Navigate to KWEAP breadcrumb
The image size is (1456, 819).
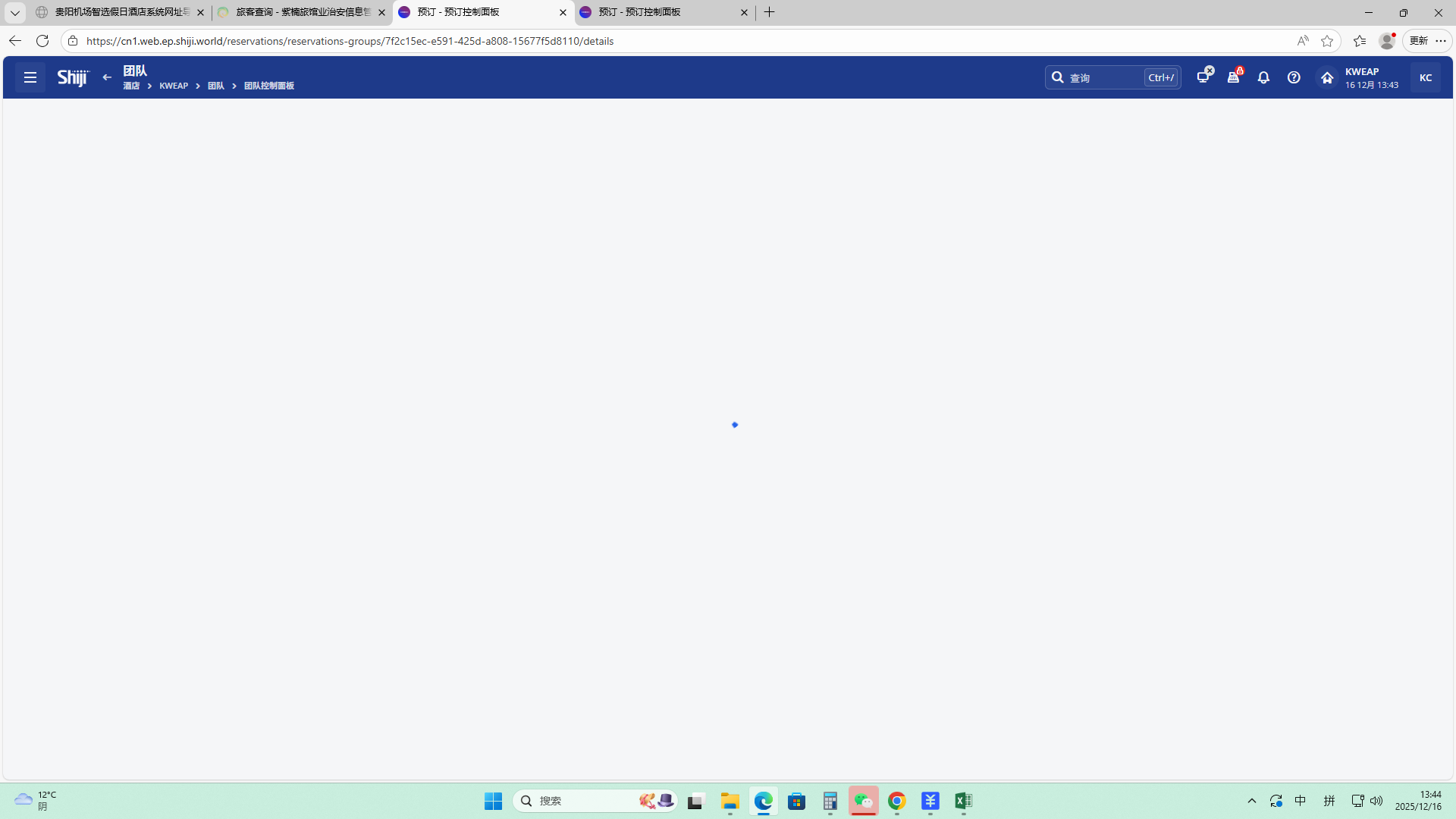click(174, 86)
